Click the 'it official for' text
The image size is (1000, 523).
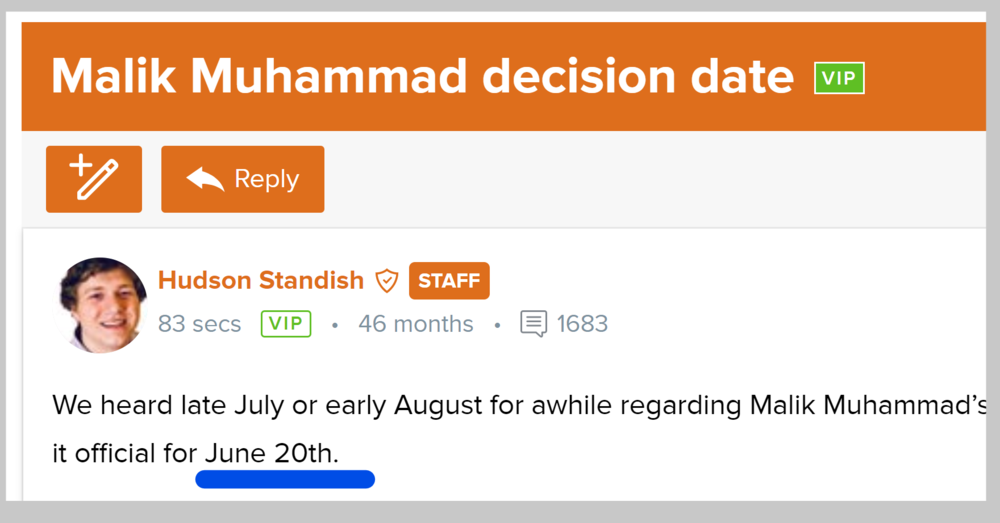click(123, 453)
